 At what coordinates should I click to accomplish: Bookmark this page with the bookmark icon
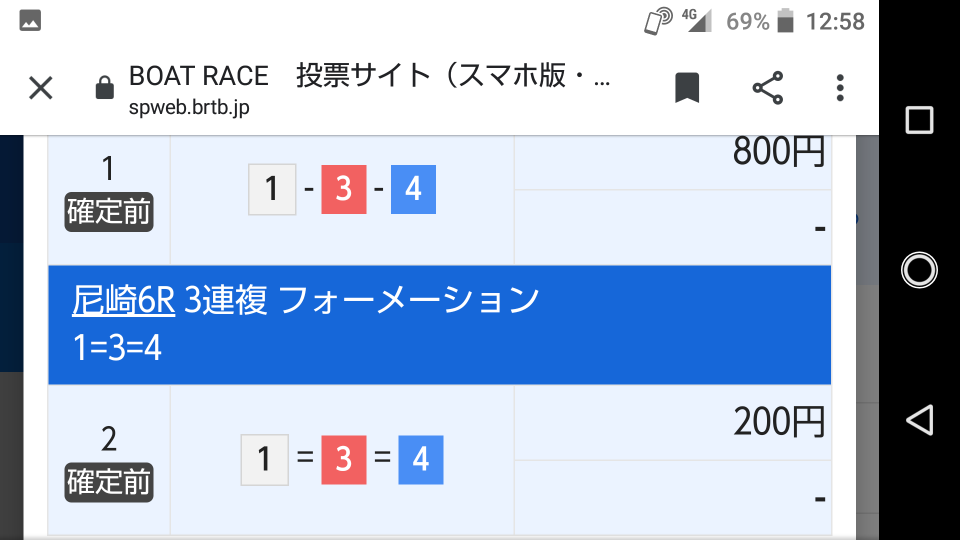pyautogui.click(x=687, y=88)
